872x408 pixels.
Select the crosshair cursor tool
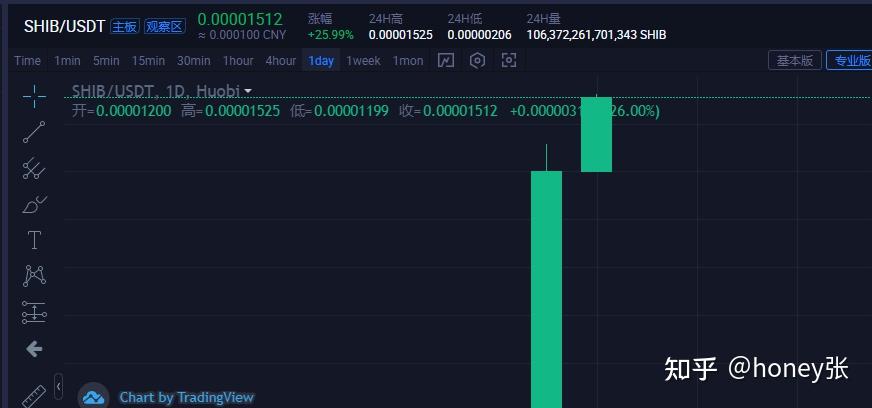(x=34, y=97)
